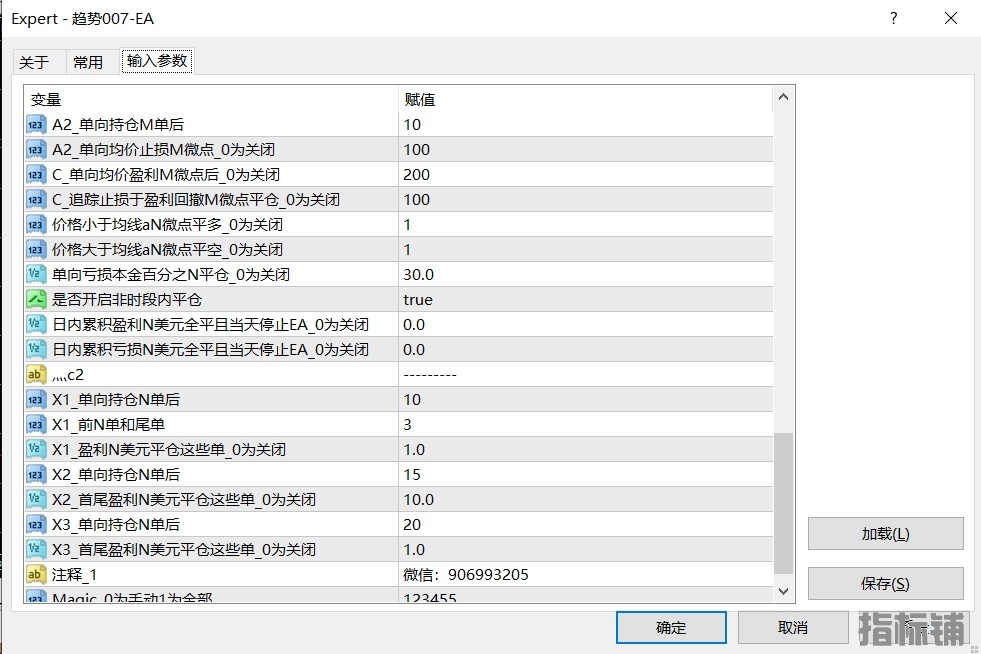981x654 pixels.
Task: Click the 加载(L) button
Action: coord(885,534)
